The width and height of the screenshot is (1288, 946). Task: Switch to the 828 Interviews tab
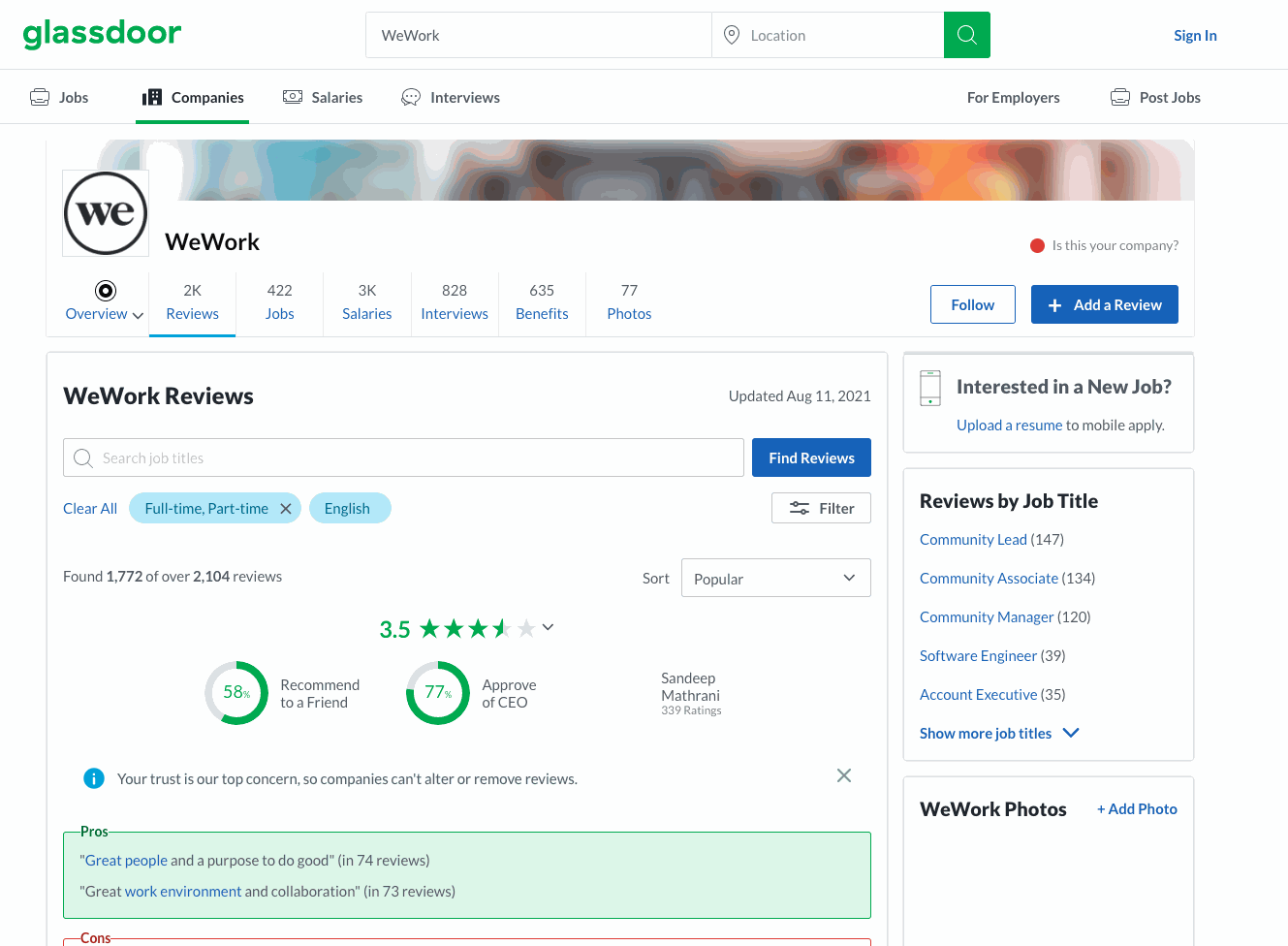tap(455, 302)
